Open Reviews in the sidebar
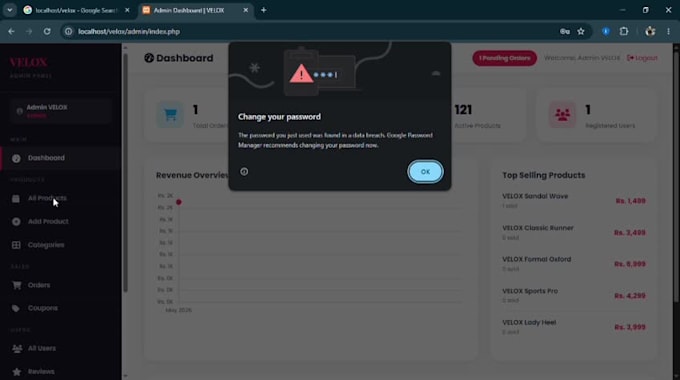This screenshot has width=680, height=380. (x=60, y=372)
